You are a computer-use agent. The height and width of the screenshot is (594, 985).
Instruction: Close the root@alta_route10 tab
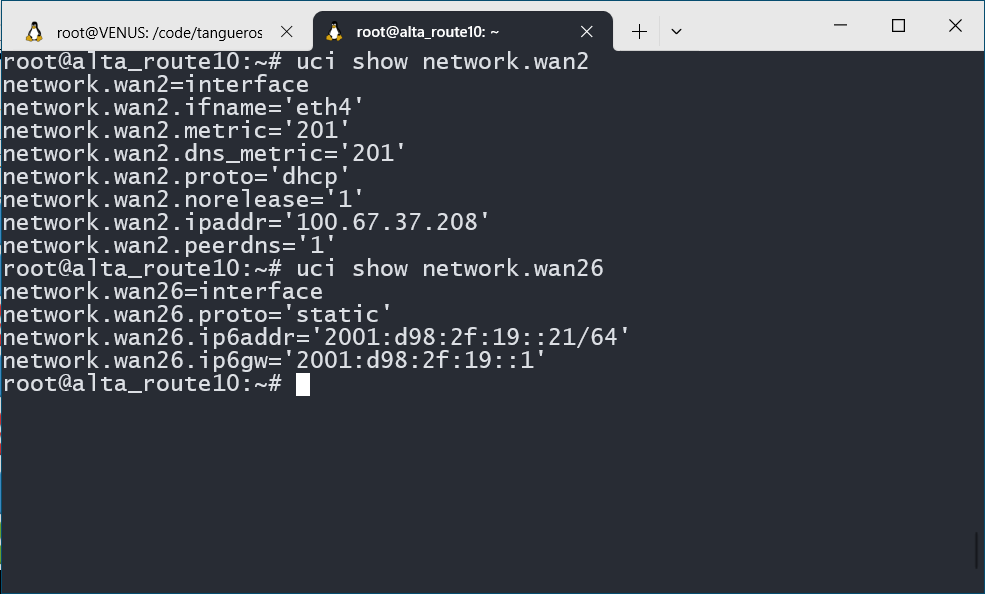pos(590,32)
